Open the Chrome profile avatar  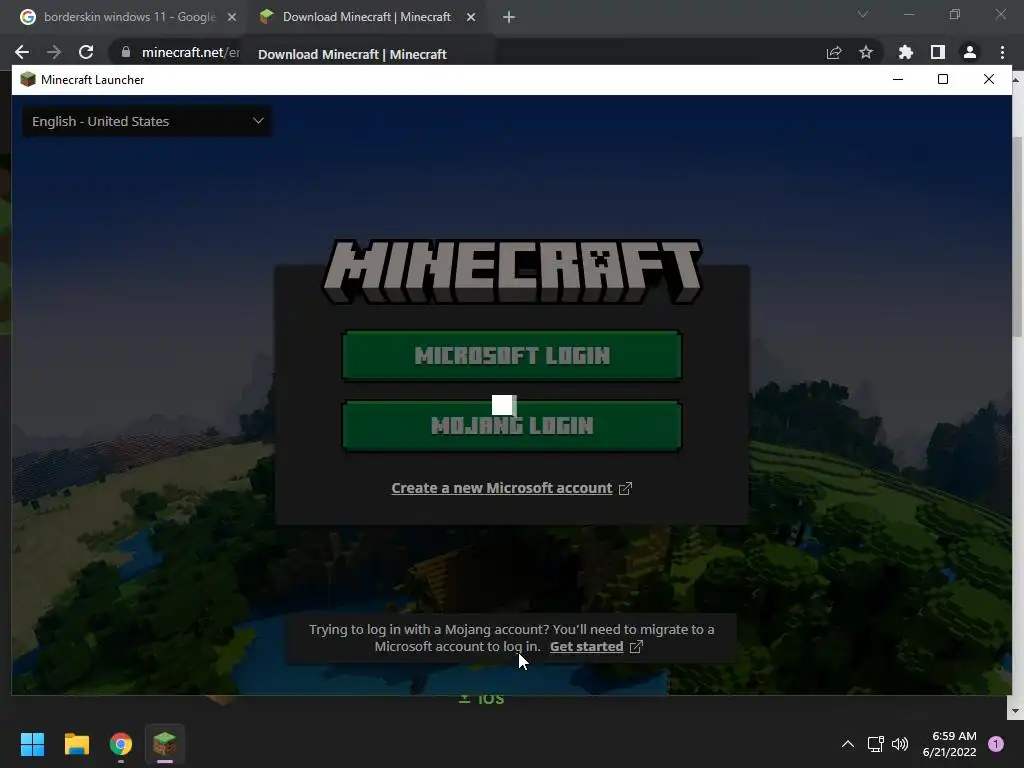pyautogui.click(x=970, y=52)
